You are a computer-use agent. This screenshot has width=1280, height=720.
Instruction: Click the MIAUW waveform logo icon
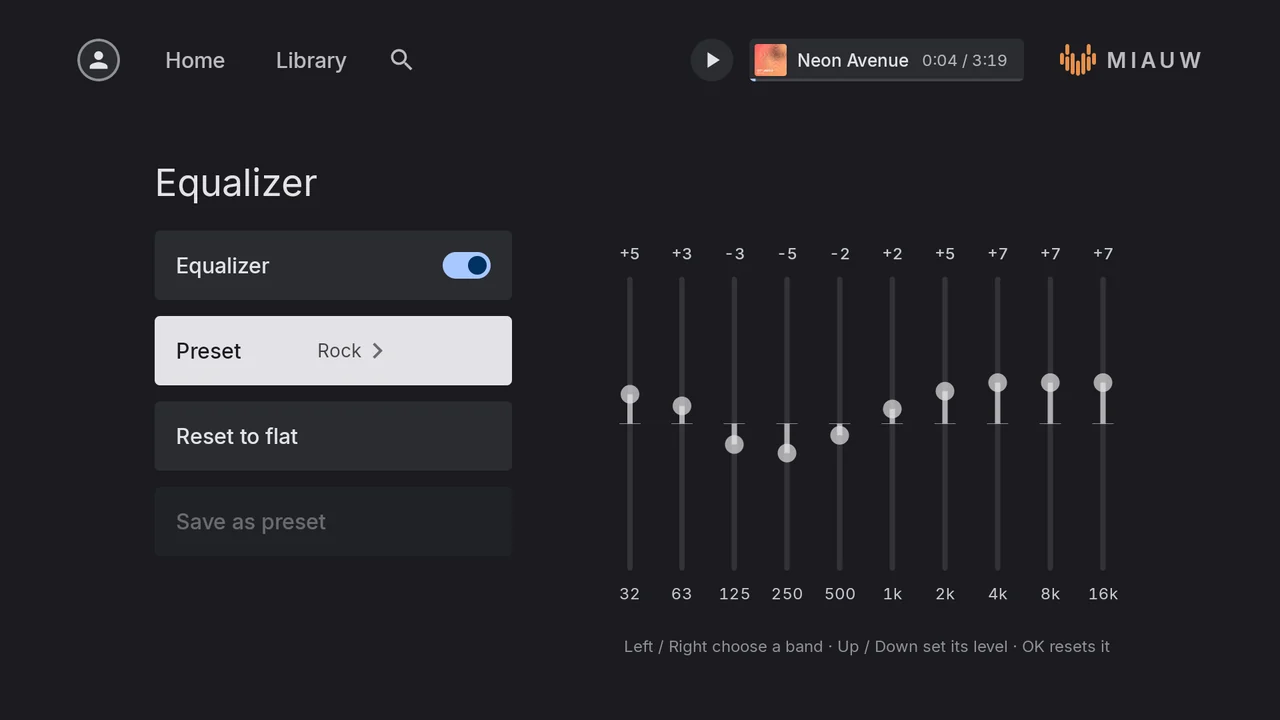1077,60
